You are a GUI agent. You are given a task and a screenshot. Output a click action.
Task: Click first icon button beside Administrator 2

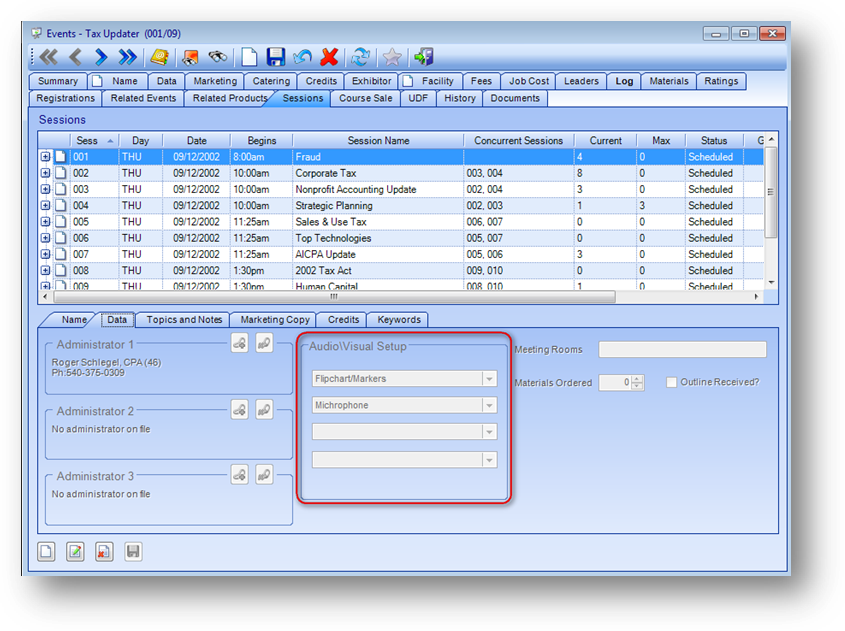(240, 410)
